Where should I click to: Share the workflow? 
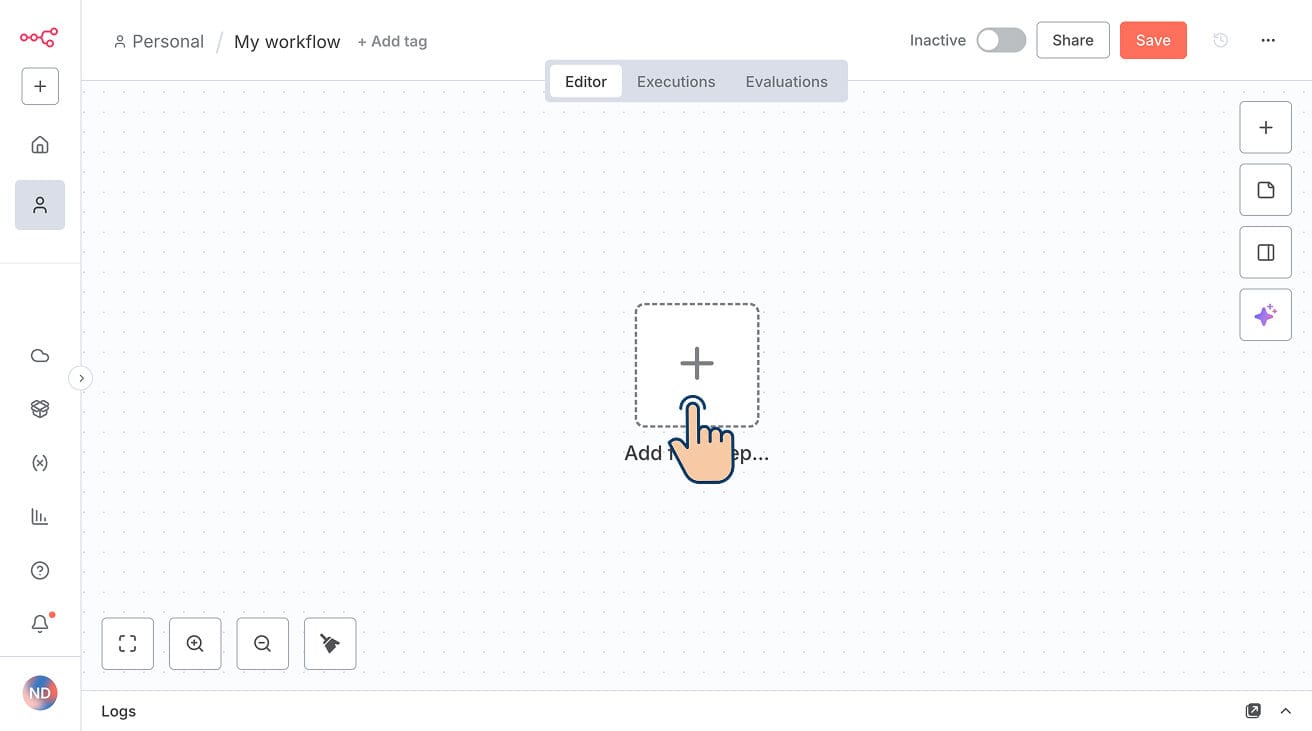tap(1072, 40)
